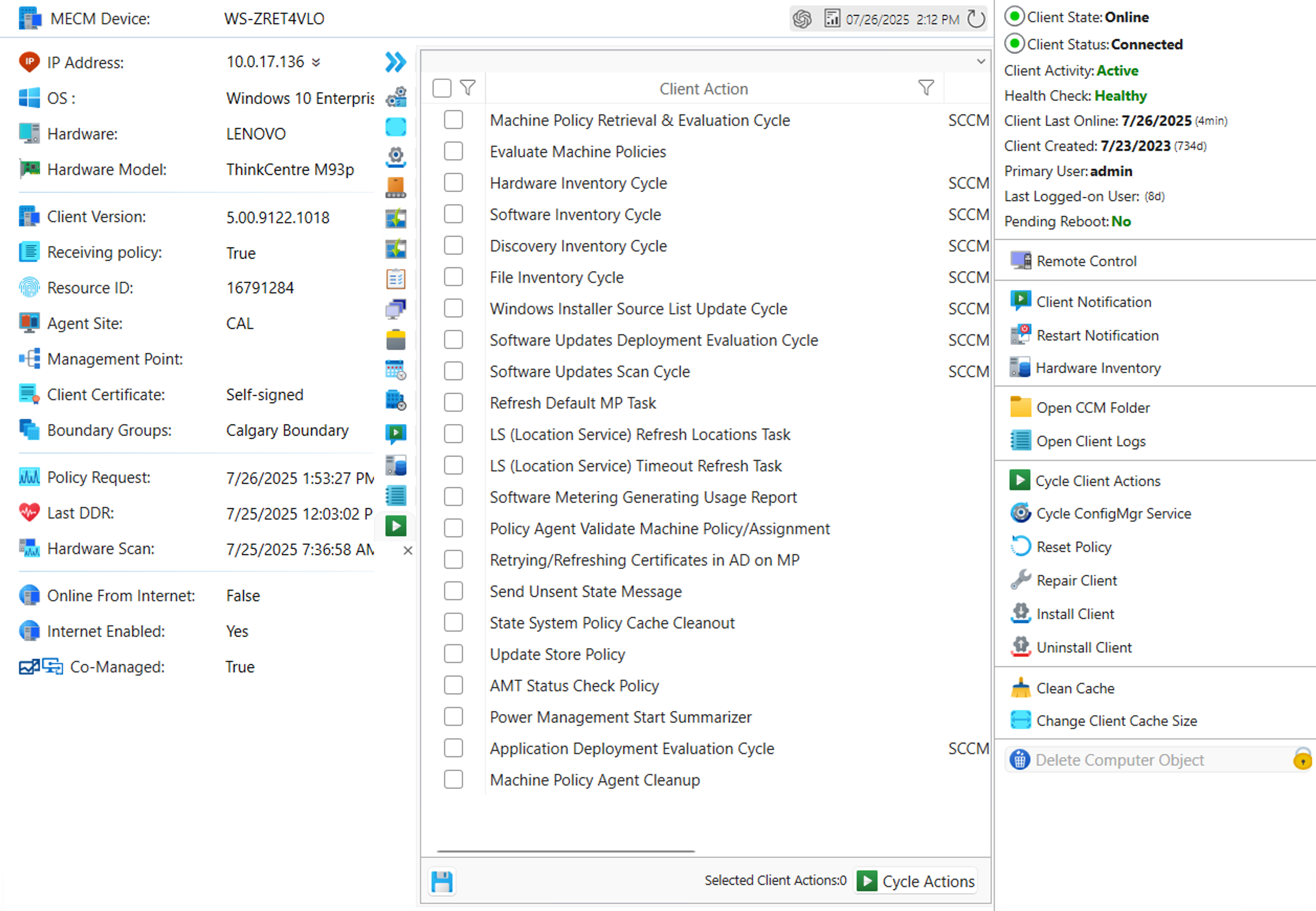Viewport: 1316px width, 911px height.
Task: Click the horizontal scrollbar below the actions list
Action: point(565,851)
